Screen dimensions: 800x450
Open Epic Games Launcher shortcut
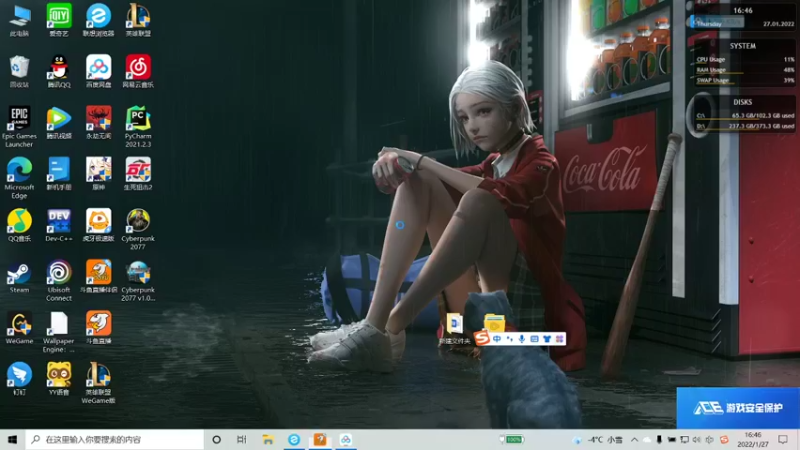coord(19,127)
